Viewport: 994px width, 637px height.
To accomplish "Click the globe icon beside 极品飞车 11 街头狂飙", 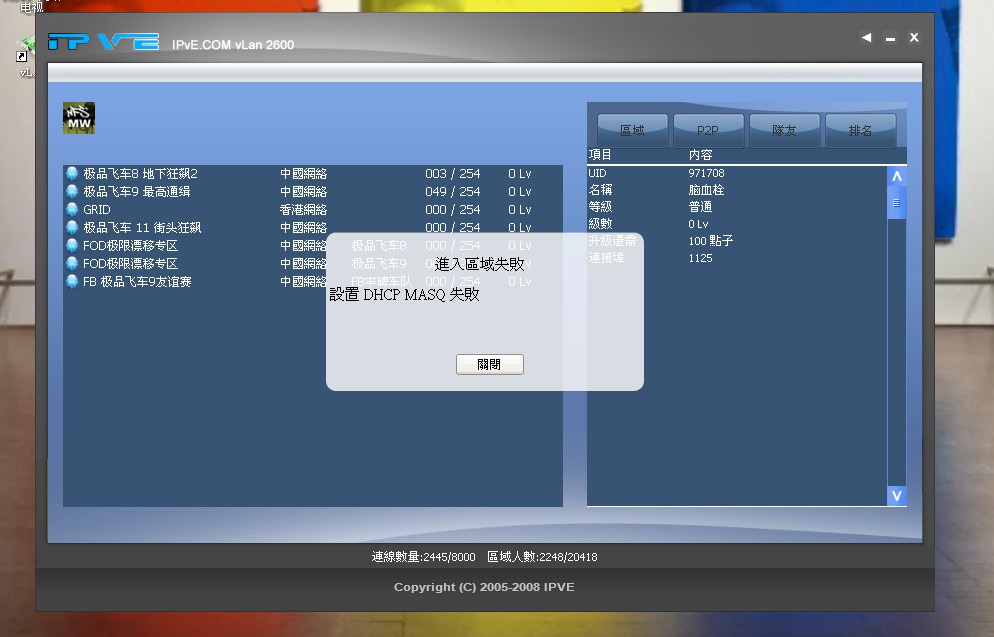I will (72, 227).
